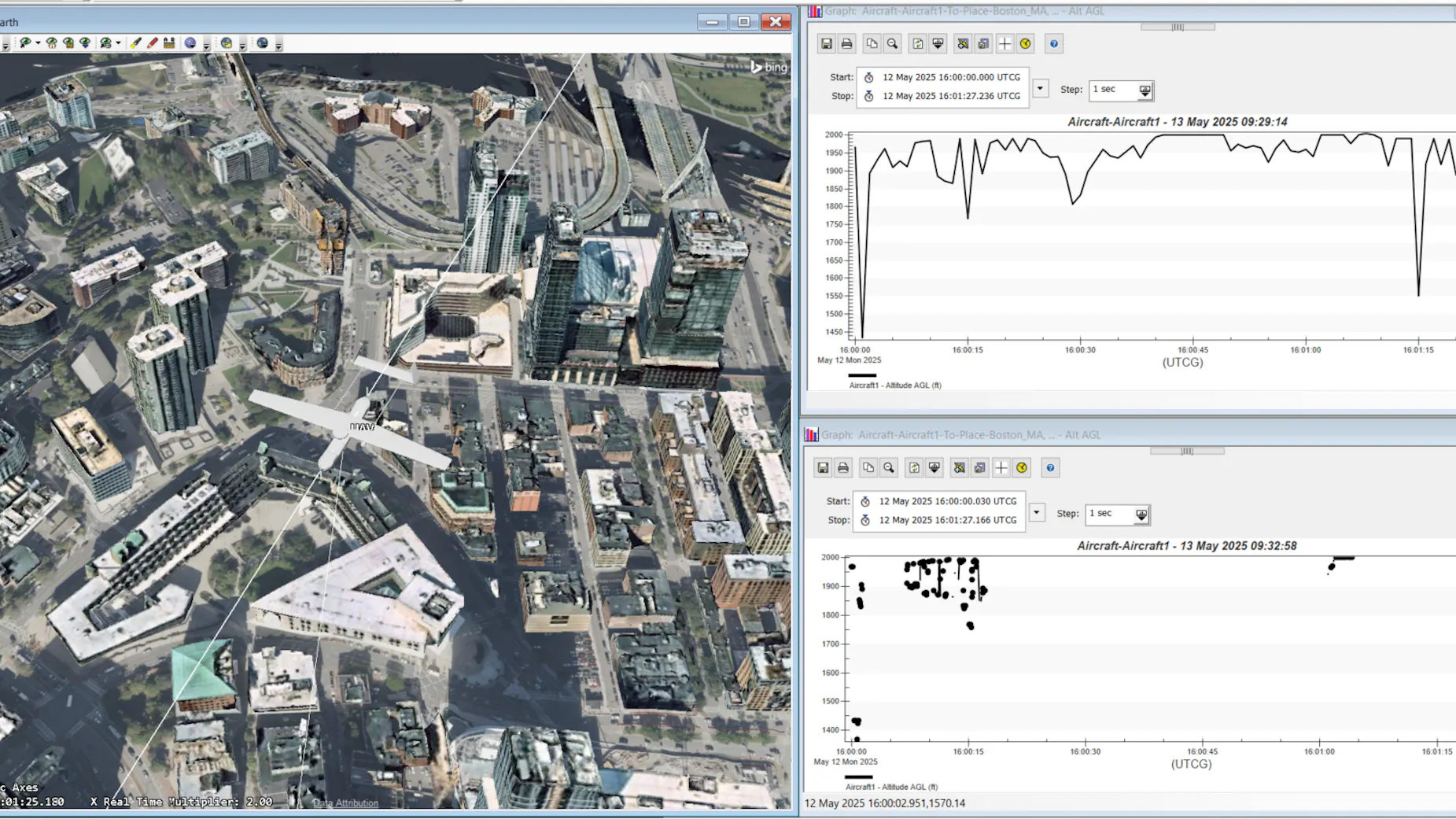Click Start time 16:00:00.030 in lower graph

pyautogui.click(x=939, y=501)
